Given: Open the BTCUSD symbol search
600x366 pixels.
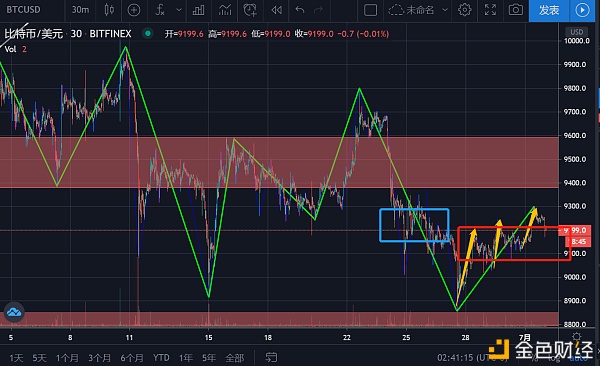Looking at the screenshot, I should click(x=23, y=10).
